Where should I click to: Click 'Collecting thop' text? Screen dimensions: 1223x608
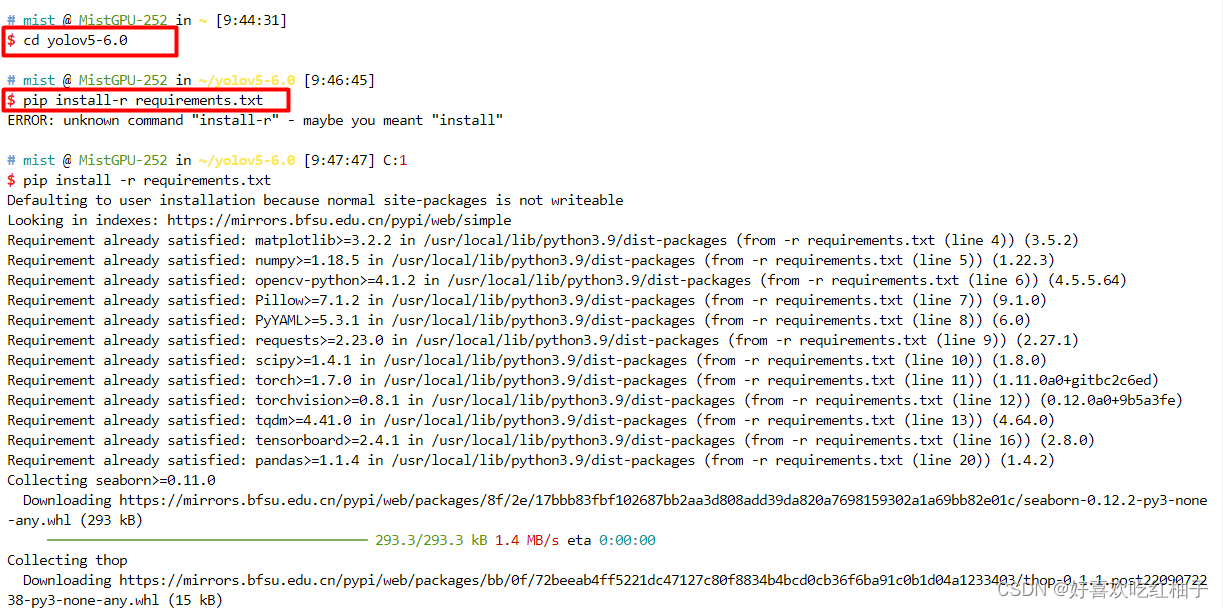tap(67, 561)
